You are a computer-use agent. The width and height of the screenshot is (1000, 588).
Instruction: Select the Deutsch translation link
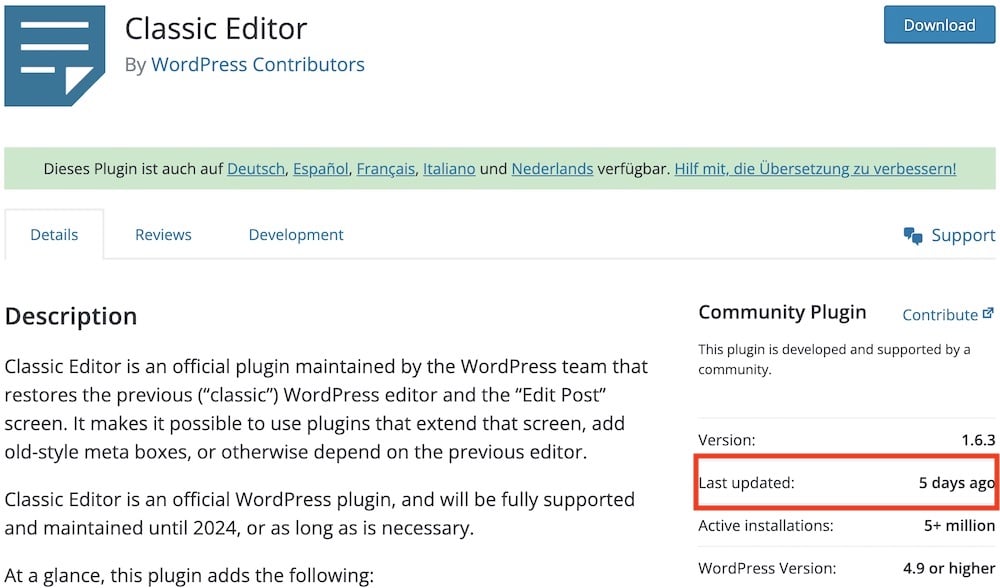tap(256, 168)
